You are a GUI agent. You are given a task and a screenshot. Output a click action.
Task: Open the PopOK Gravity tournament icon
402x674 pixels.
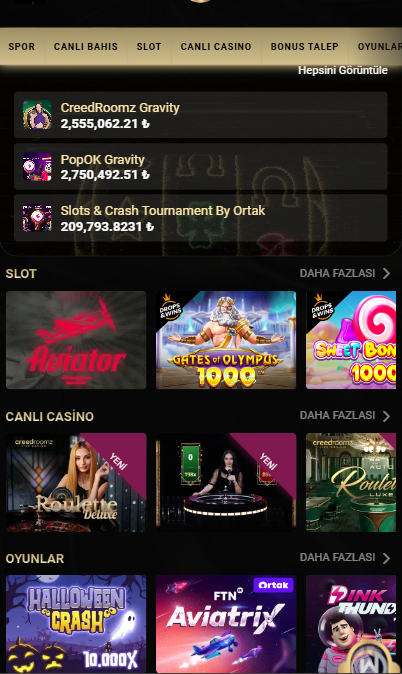[x=37, y=166]
